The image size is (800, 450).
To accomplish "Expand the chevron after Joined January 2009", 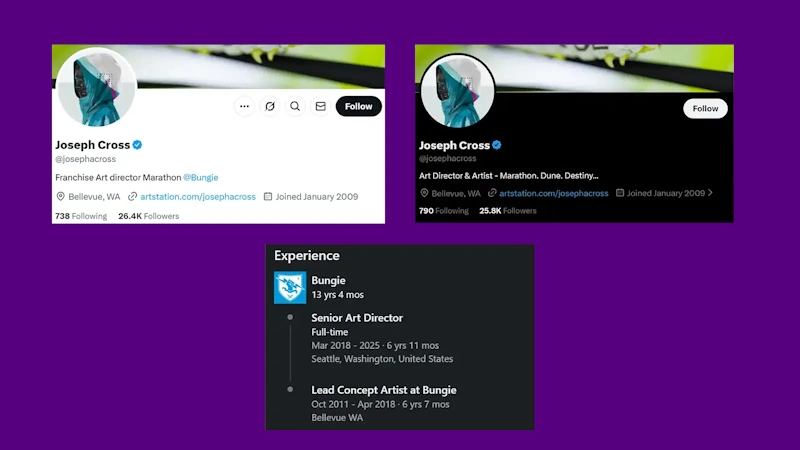I will [710, 193].
